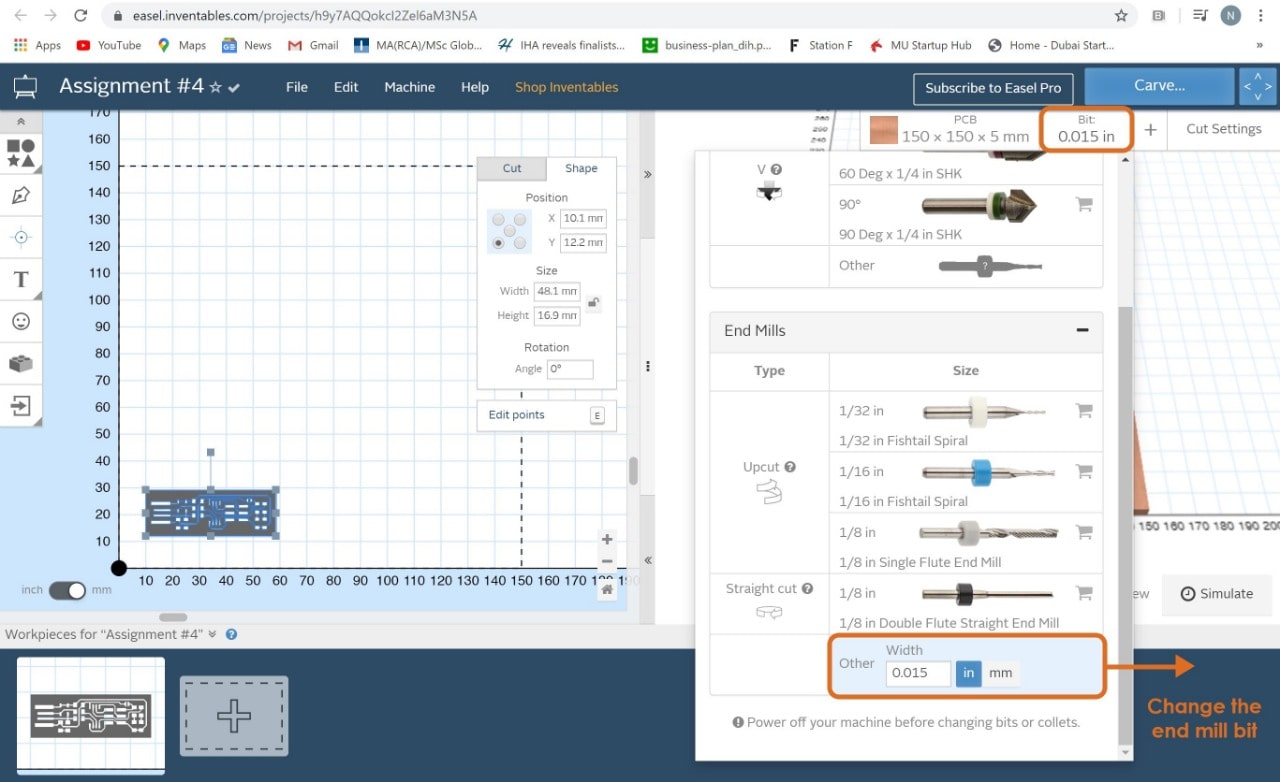Open the Help menu
Image resolution: width=1280 pixels, height=782 pixels.
pyautogui.click(x=475, y=87)
